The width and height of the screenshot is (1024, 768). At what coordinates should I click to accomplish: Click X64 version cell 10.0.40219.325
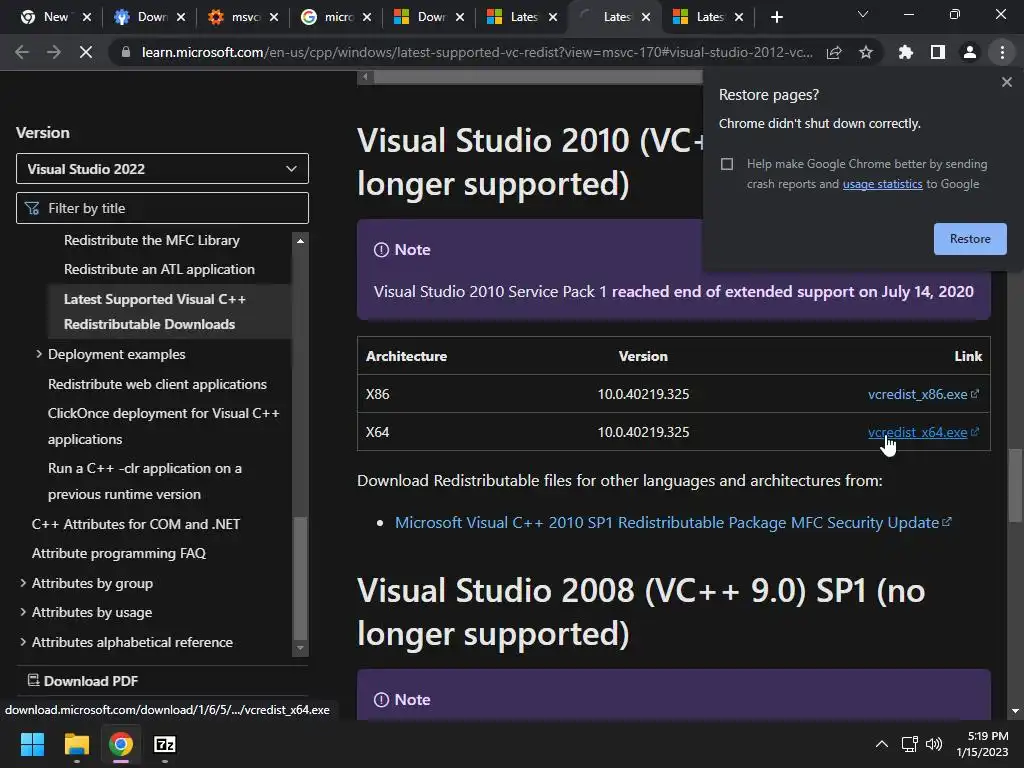pos(643,432)
